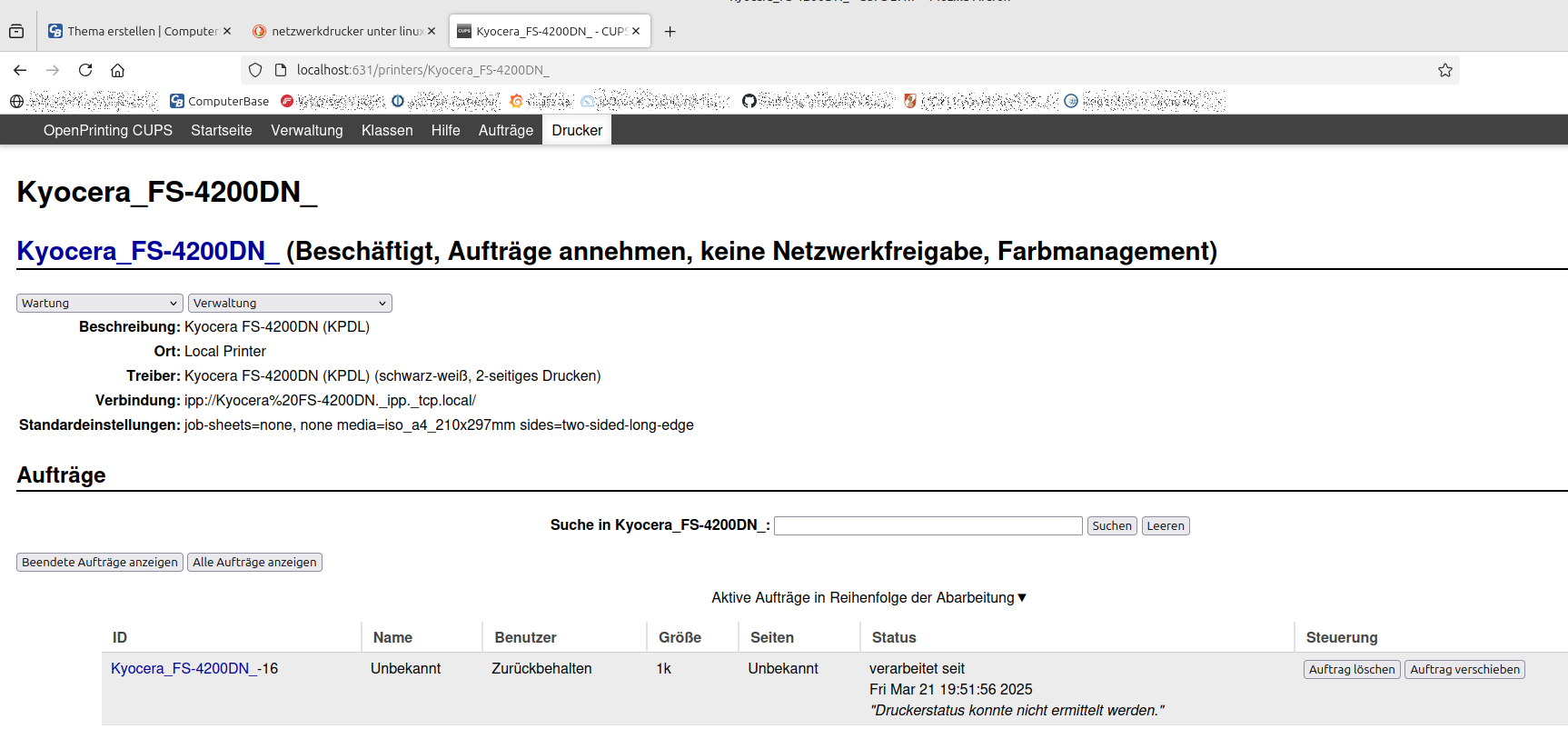The width and height of the screenshot is (1568, 739).
Task: Click the Status column header
Action: coord(894,637)
